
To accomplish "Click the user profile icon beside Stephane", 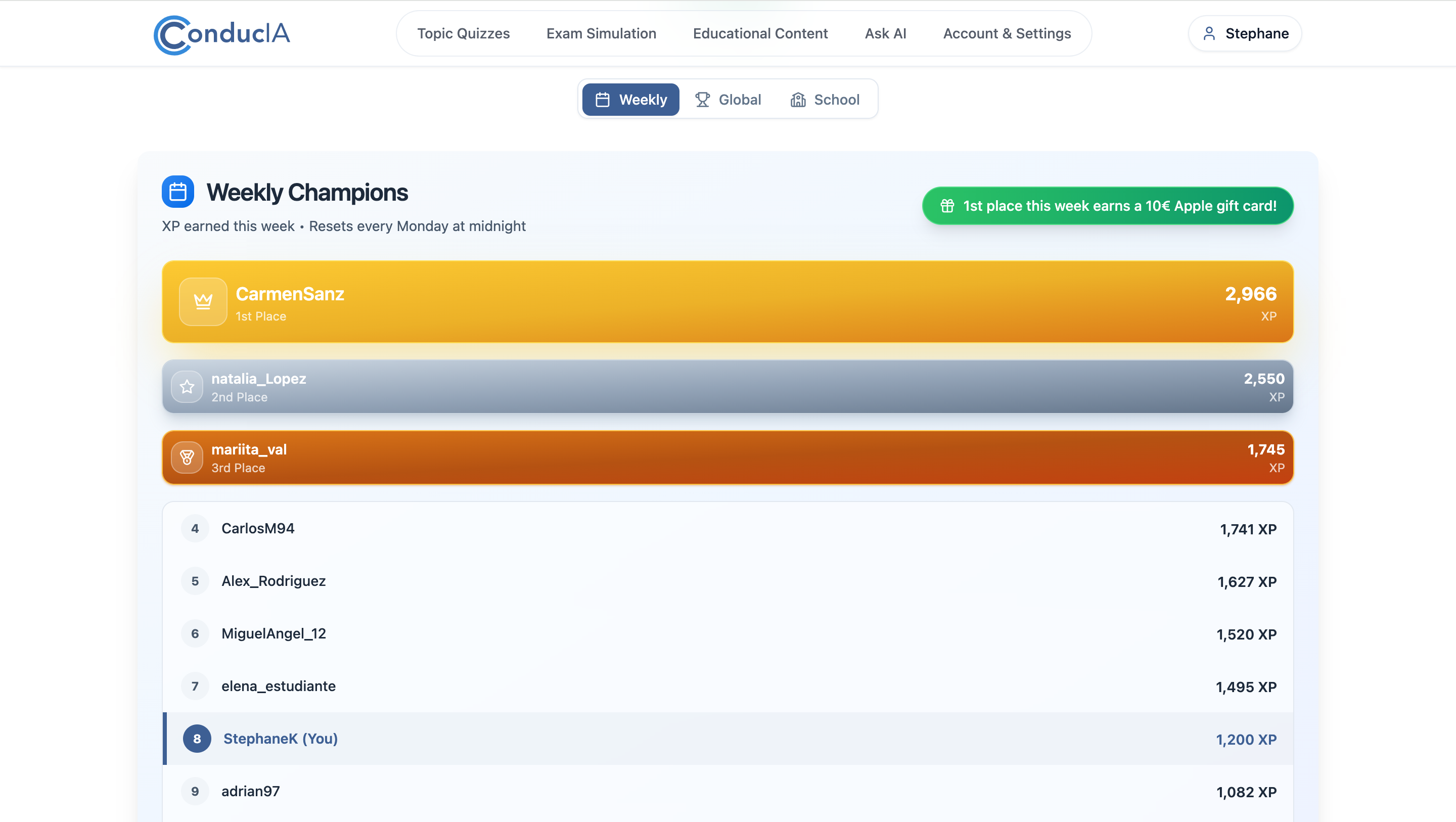I will 1209,34.
